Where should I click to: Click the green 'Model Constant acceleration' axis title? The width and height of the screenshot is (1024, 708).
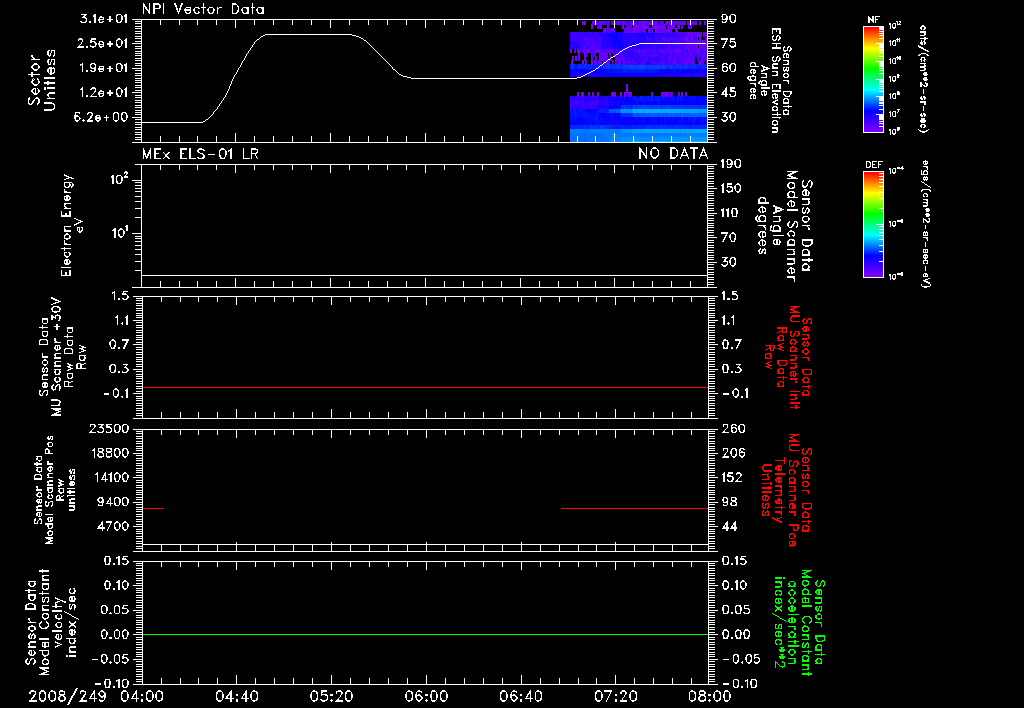[x=799, y=622]
